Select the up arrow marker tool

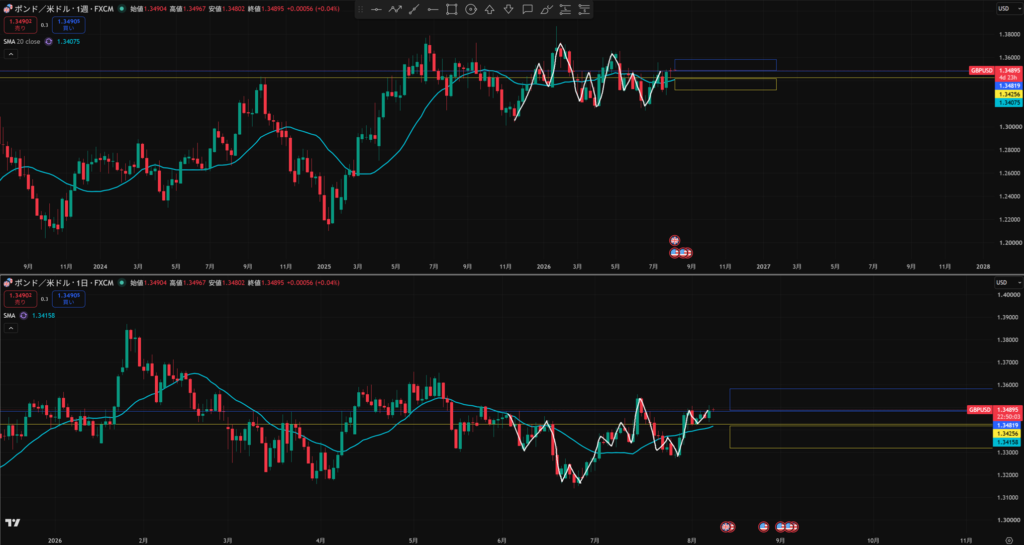pos(489,9)
